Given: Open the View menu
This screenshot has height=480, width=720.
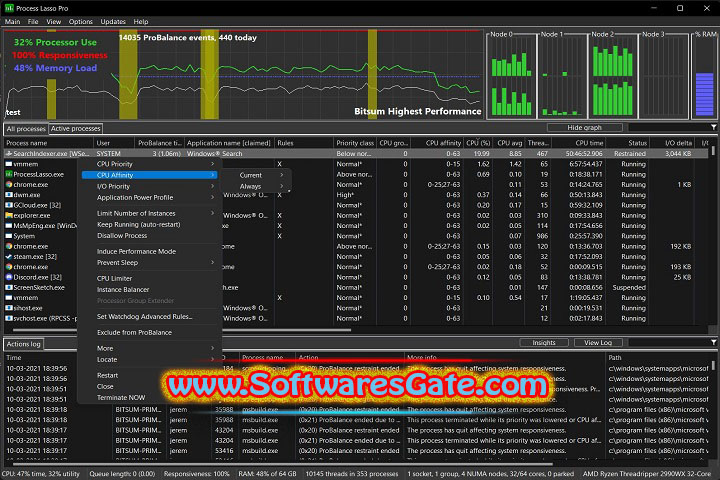Looking at the screenshot, I should [x=54, y=22].
